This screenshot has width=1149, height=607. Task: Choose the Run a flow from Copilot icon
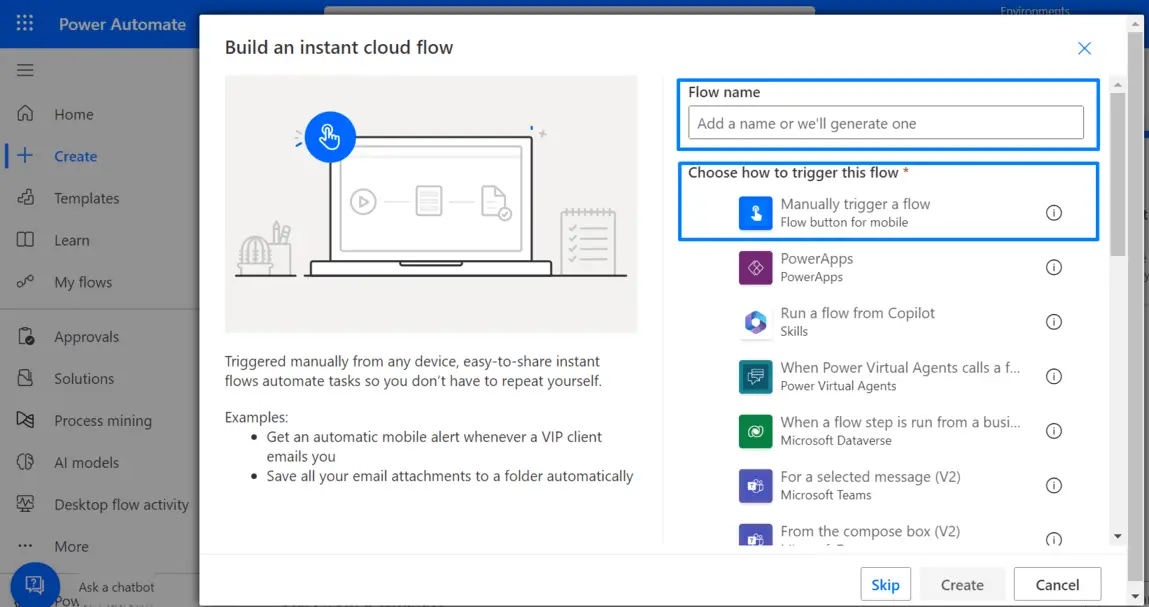click(x=755, y=322)
